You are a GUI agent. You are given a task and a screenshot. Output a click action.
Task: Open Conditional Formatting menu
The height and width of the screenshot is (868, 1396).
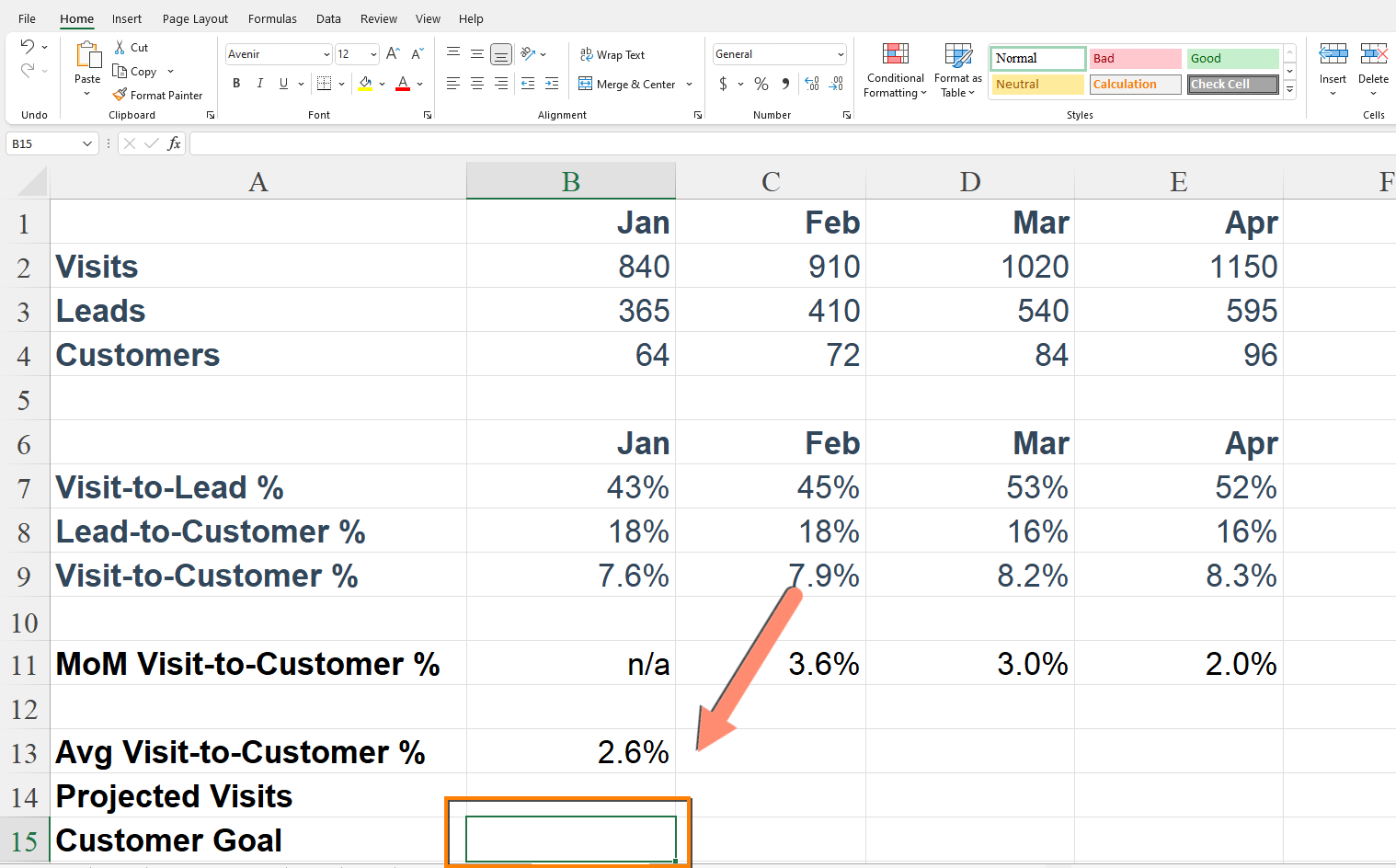pos(896,70)
